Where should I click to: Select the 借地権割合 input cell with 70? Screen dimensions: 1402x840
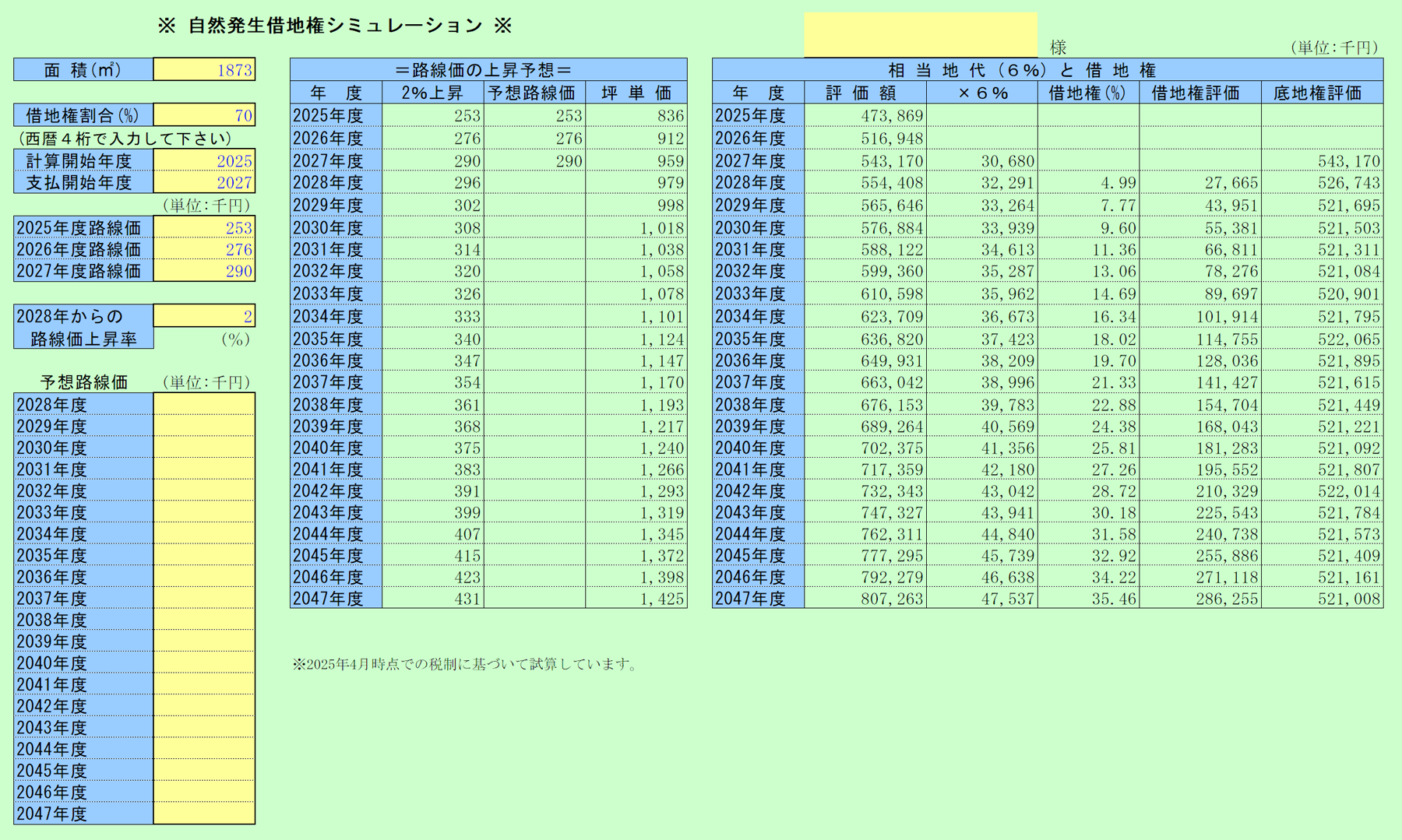click(x=204, y=115)
